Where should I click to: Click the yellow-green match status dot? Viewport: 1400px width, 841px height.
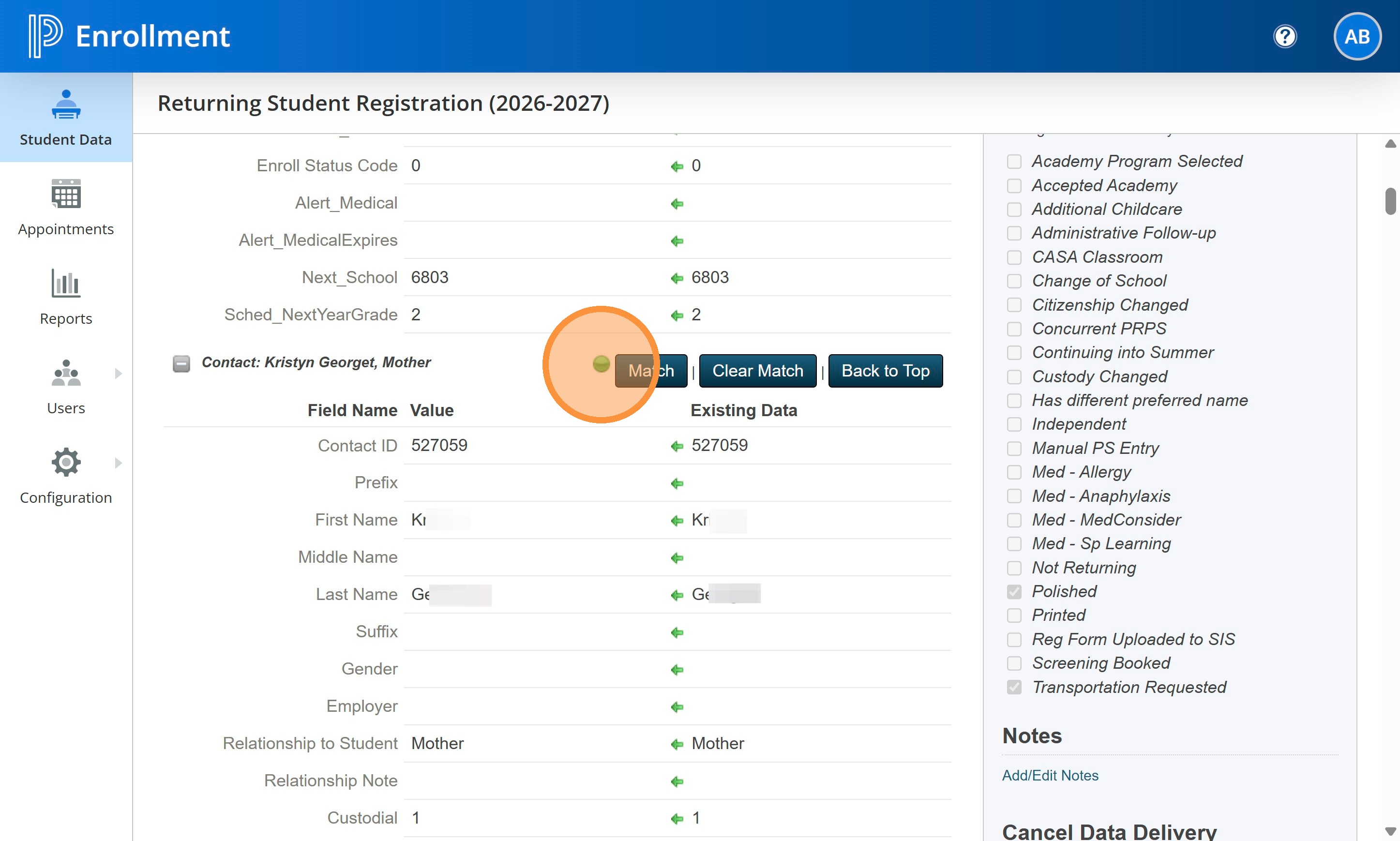coord(601,364)
